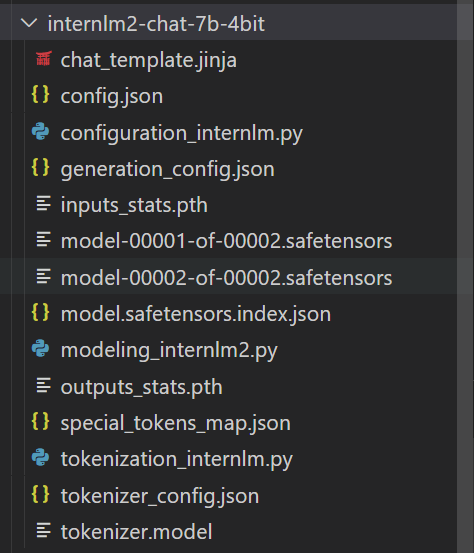Click the braces icon next to generation_config.json
The image size is (474, 553).
coord(41,167)
